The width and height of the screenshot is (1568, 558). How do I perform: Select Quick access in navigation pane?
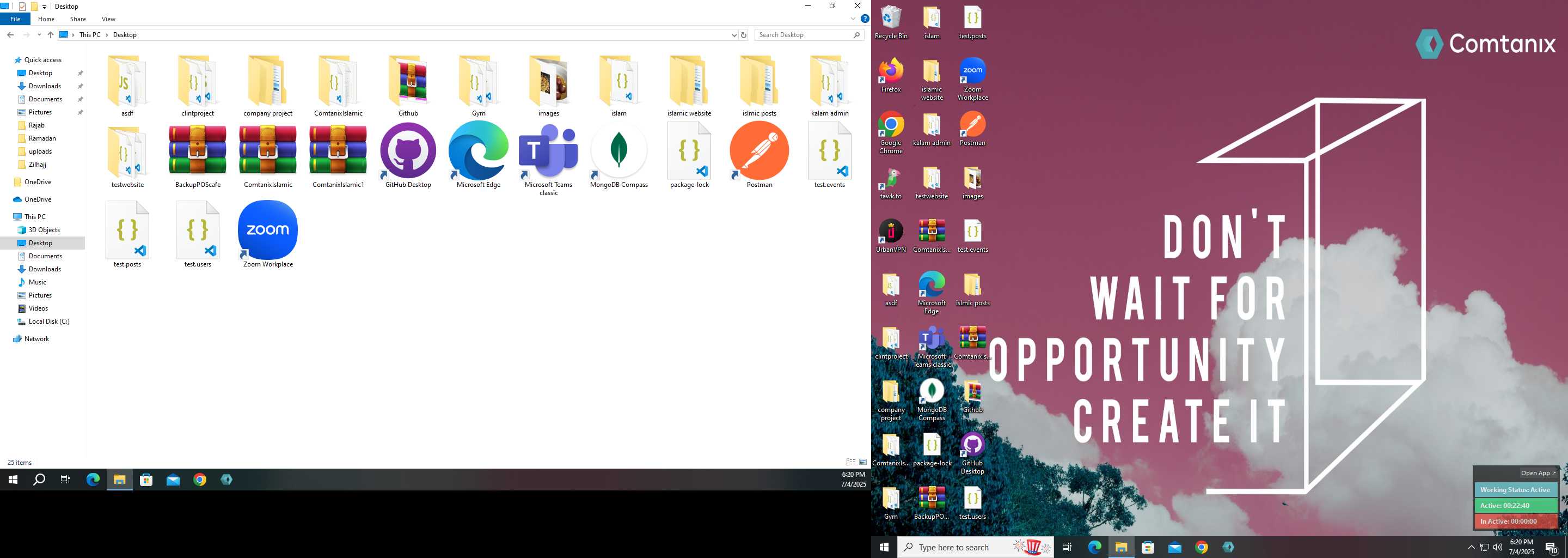42,60
